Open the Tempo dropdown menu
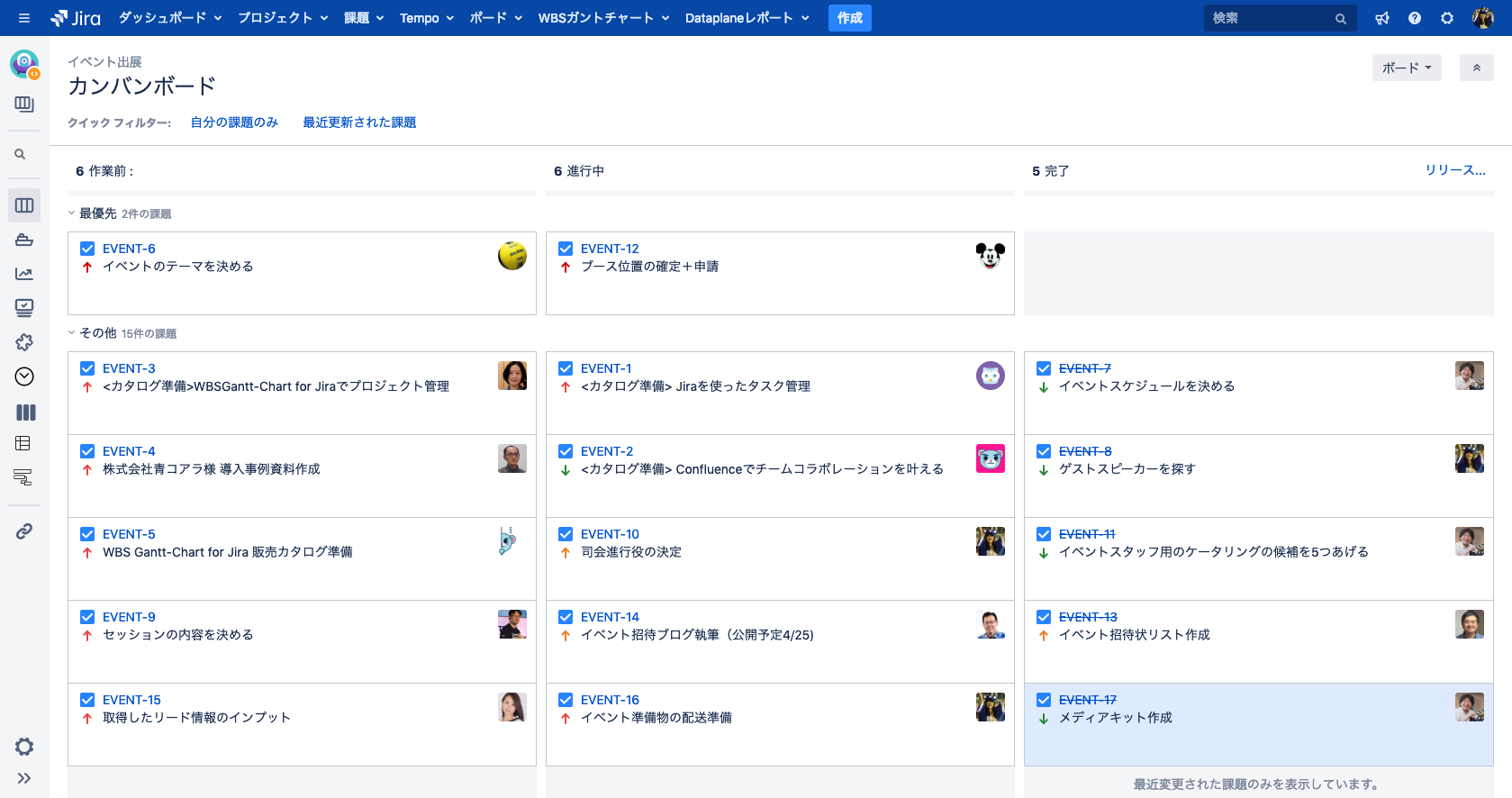 click(427, 18)
